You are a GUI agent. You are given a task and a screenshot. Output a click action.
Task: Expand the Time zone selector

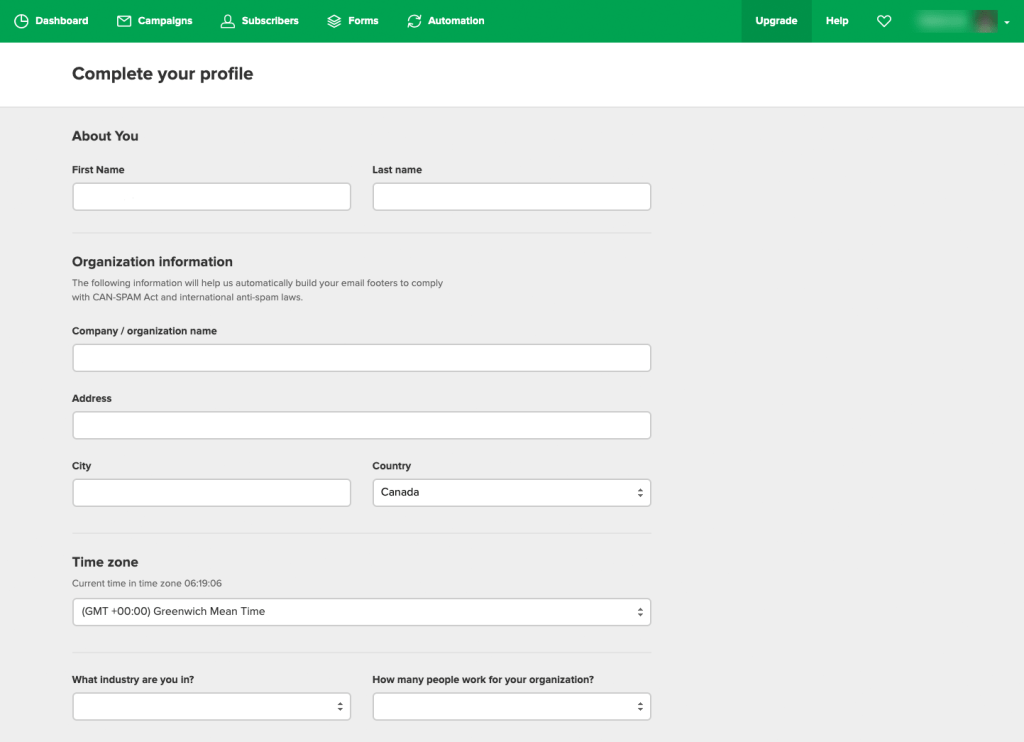(x=361, y=612)
